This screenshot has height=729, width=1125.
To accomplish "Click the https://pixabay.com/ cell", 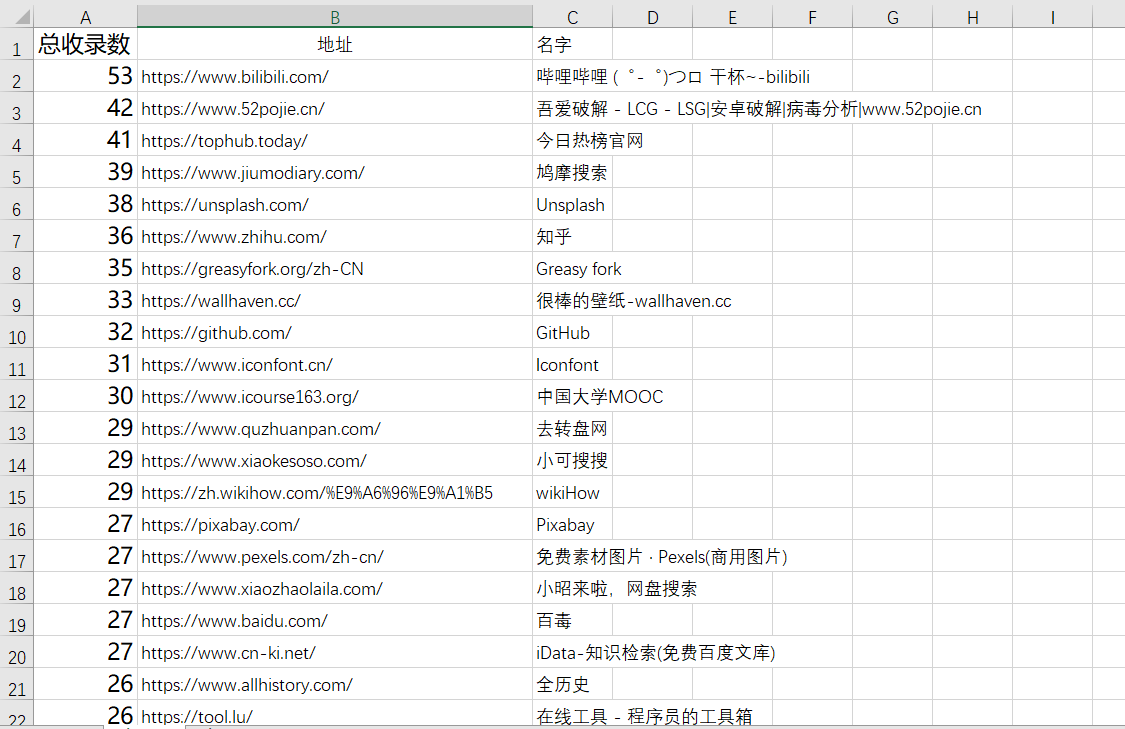I will [335, 525].
